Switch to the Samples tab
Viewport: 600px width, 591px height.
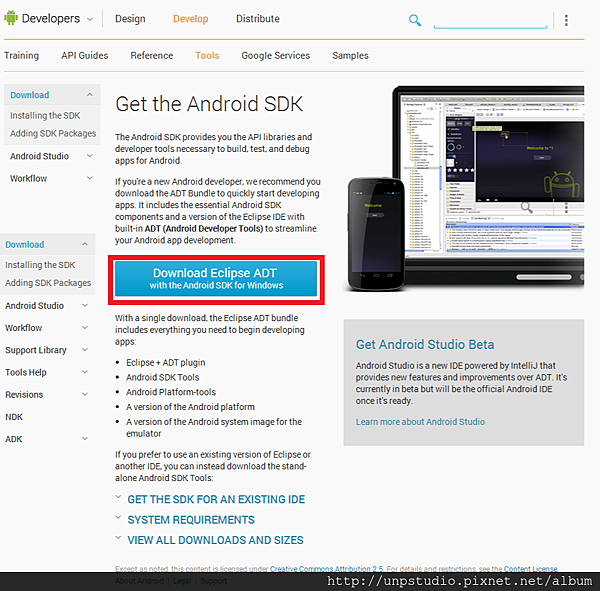(x=350, y=56)
